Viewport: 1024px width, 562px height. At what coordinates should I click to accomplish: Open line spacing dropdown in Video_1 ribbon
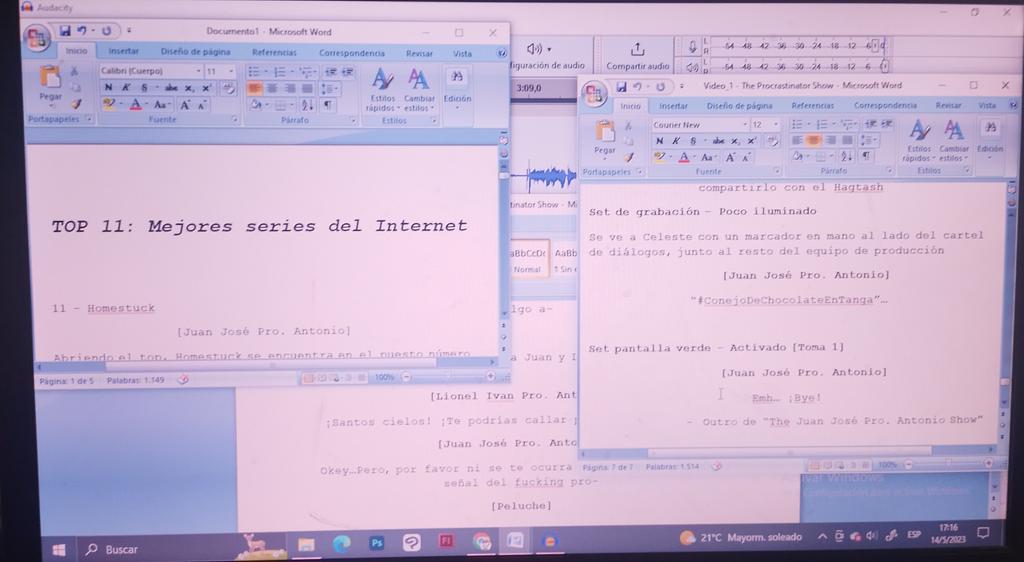tap(869, 140)
